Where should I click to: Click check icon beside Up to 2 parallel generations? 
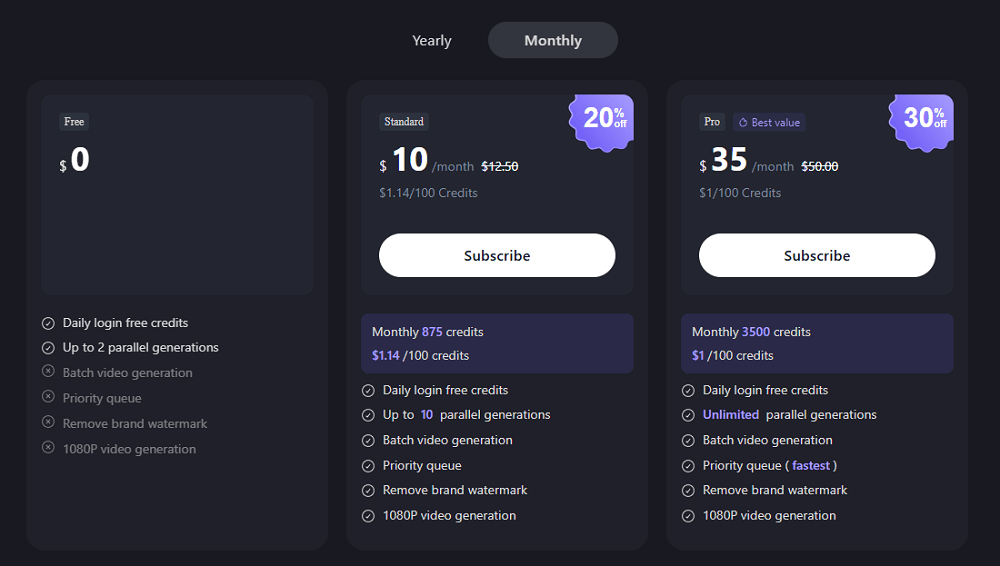coord(48,348)
